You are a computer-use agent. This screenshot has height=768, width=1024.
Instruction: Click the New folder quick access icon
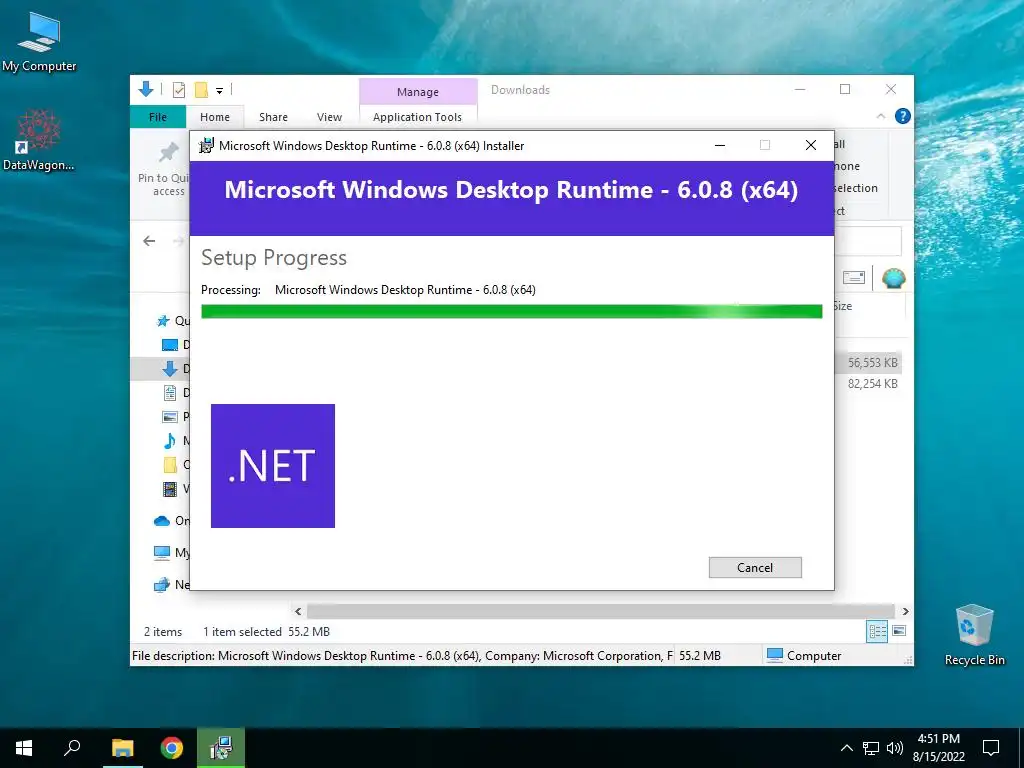click(x=201, y=89)
